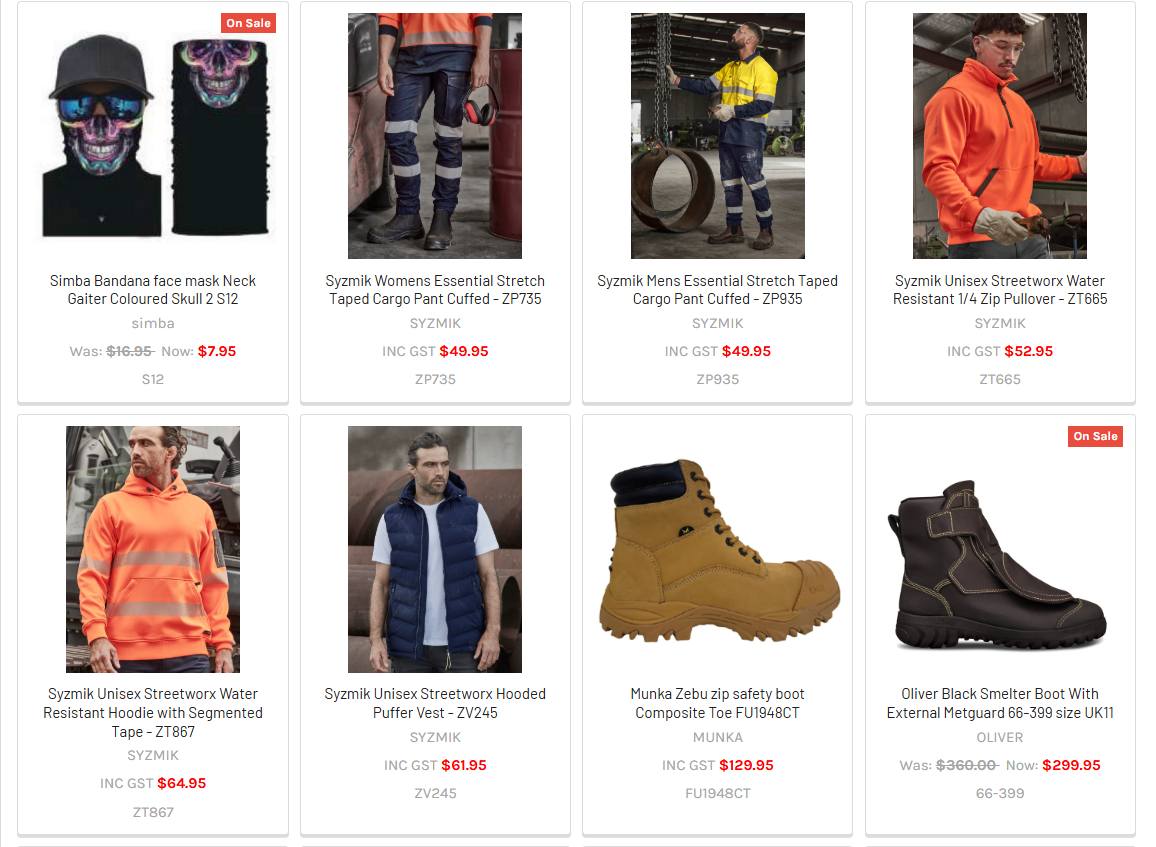Image resolution: width=1156 pixels, height=847 pixels.
Task: Click the simba brand name link
Action: (153, 323)
